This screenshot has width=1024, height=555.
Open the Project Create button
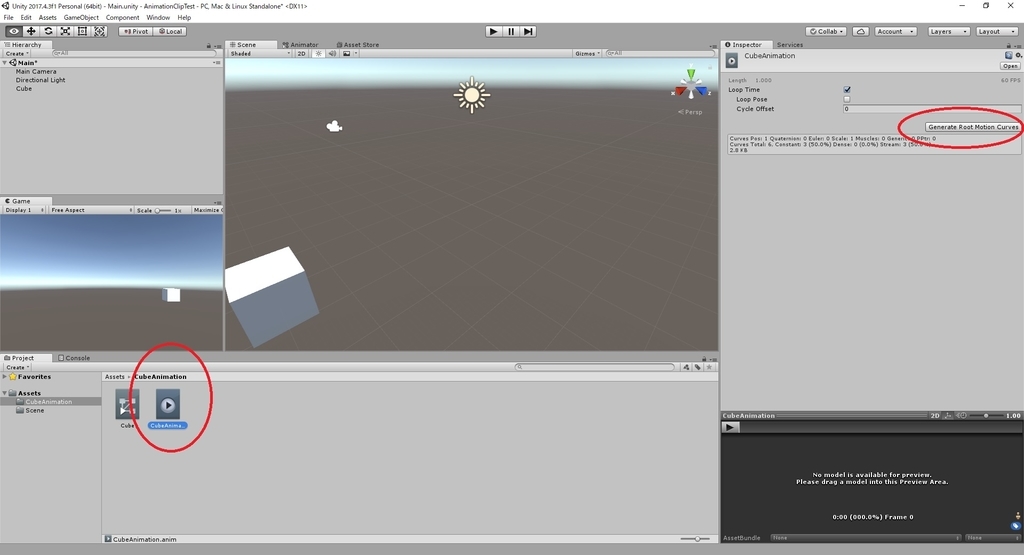(x=18, y=367)
